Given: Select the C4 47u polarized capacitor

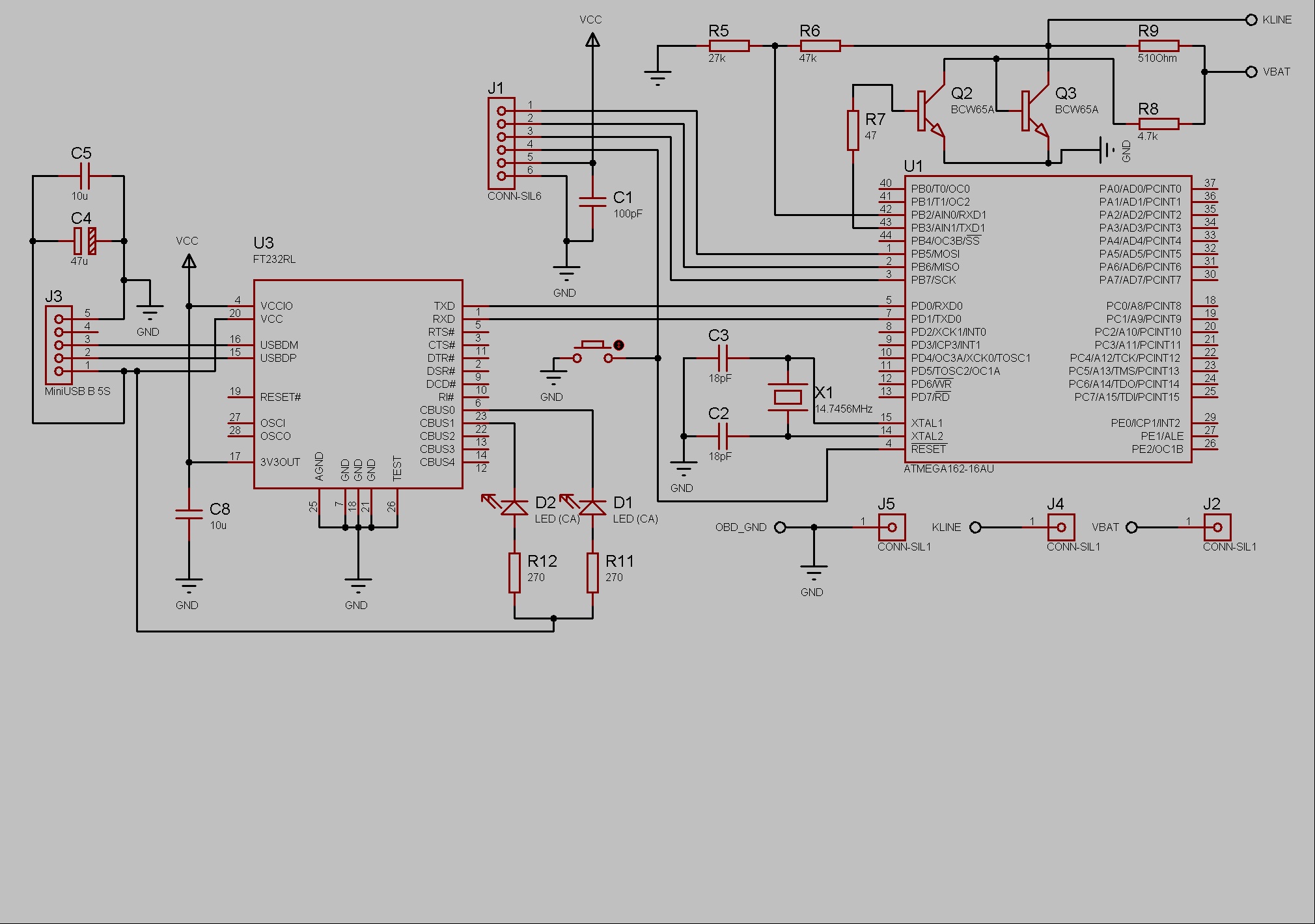Looking at the screenshot, I should [x=85, y=241].
